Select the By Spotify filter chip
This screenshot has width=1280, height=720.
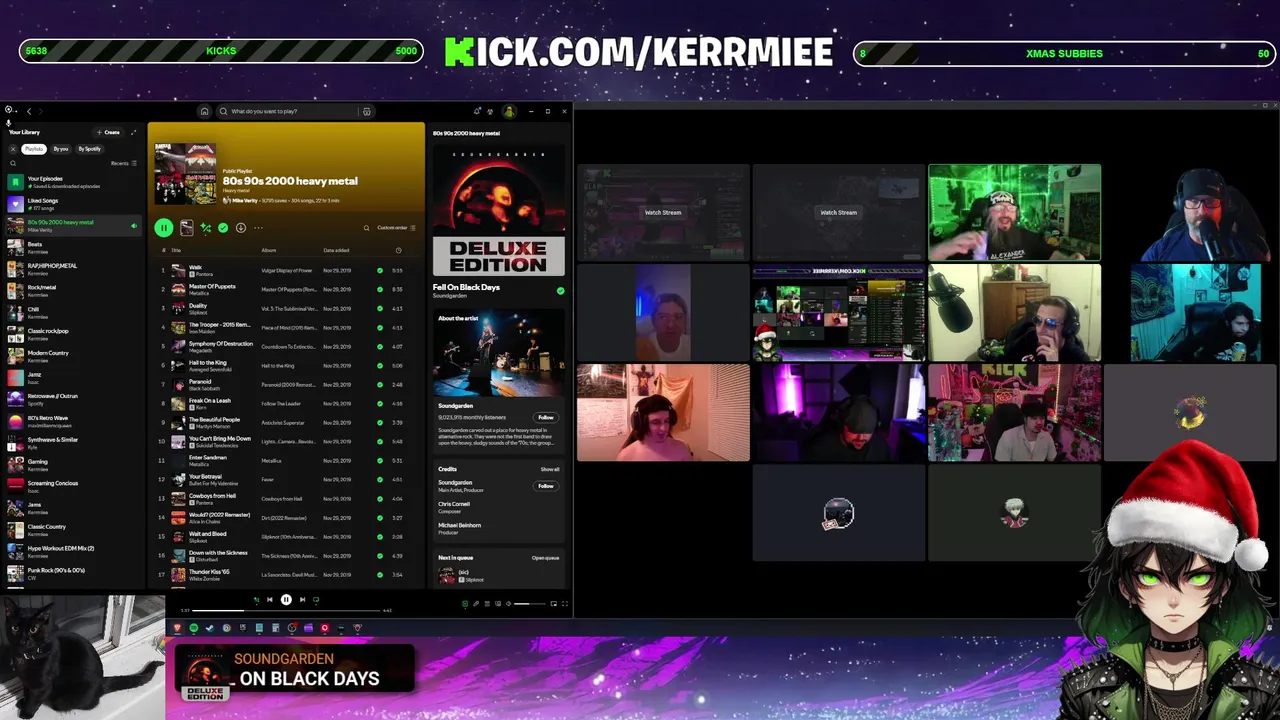click(90, 149)
